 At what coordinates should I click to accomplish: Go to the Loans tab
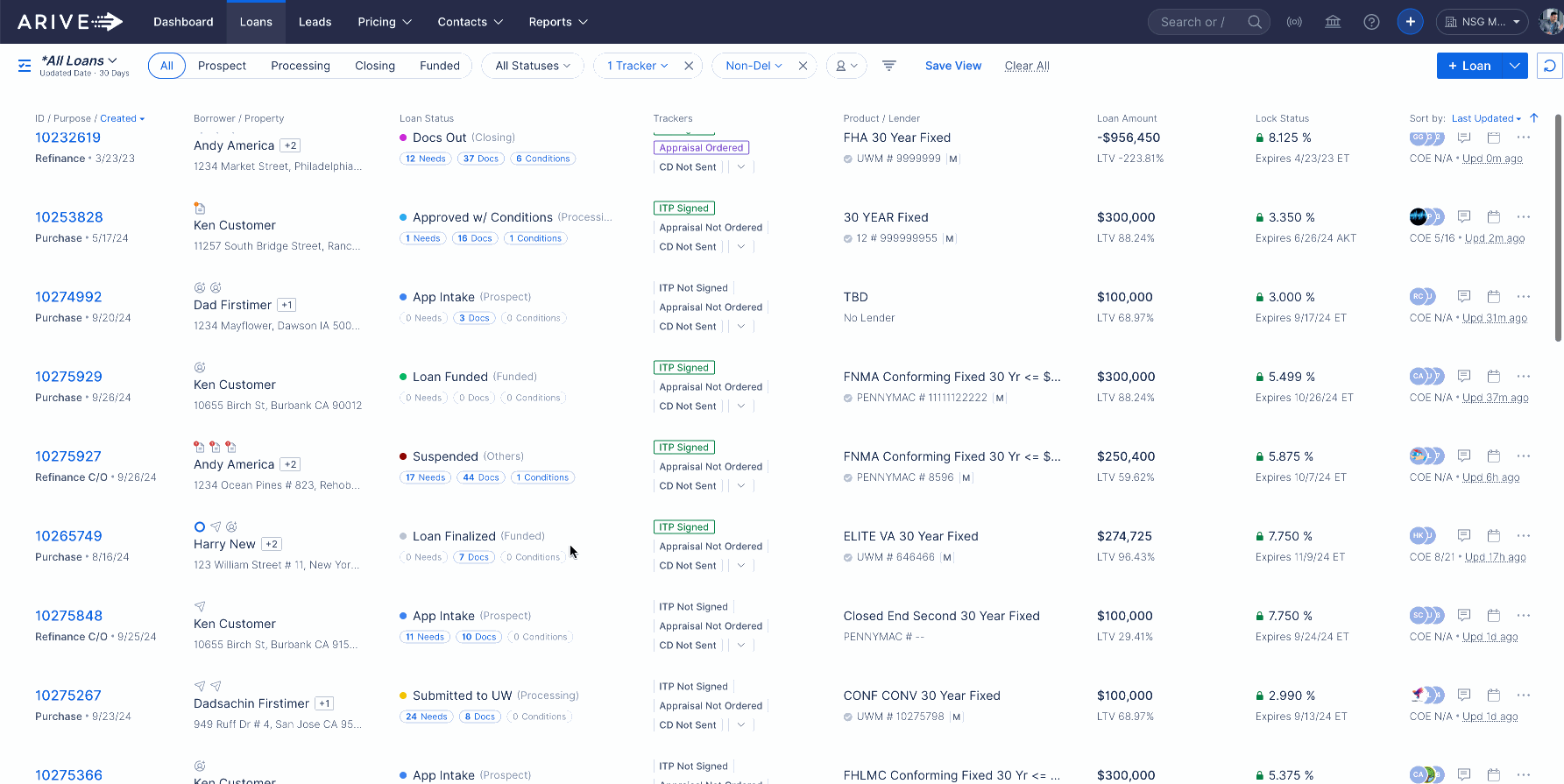coord(256,22)
